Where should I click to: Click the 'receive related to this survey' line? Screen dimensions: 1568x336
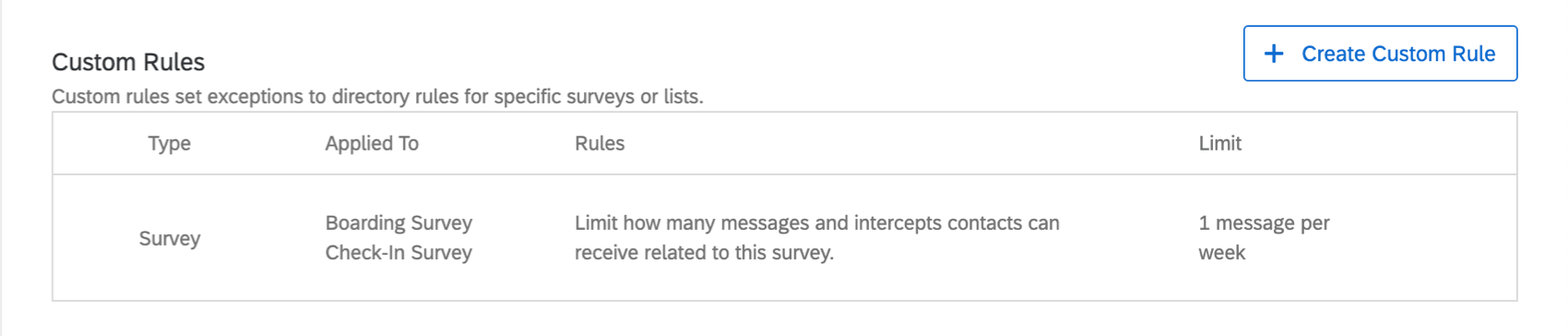pos(704,252)
